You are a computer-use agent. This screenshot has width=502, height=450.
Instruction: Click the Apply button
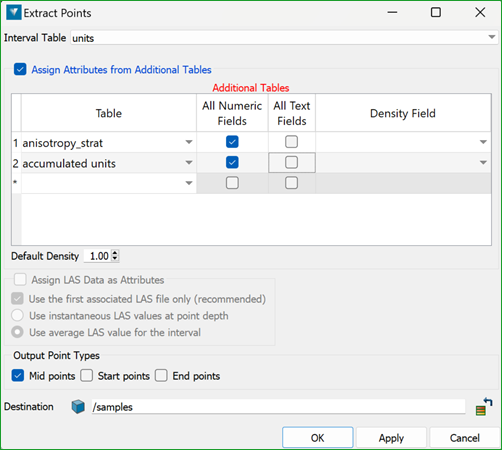click(x=391, y=437)
